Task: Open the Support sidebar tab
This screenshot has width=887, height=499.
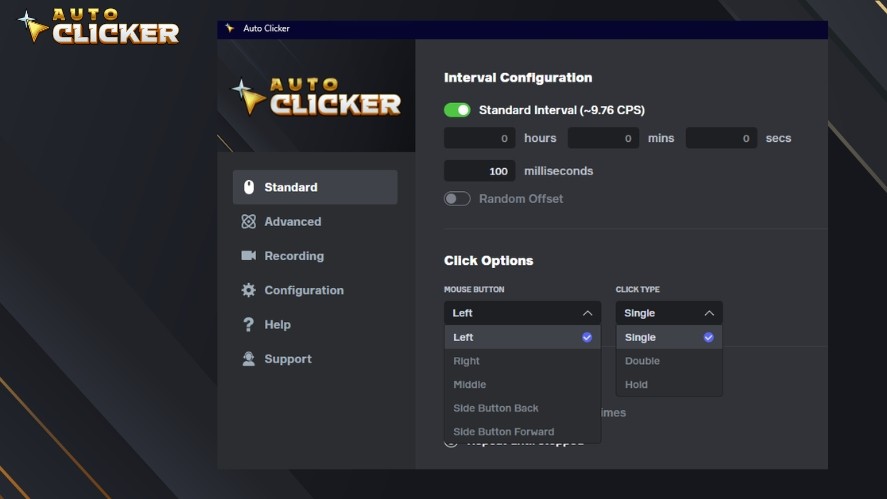Action: [x=315, y=359]
